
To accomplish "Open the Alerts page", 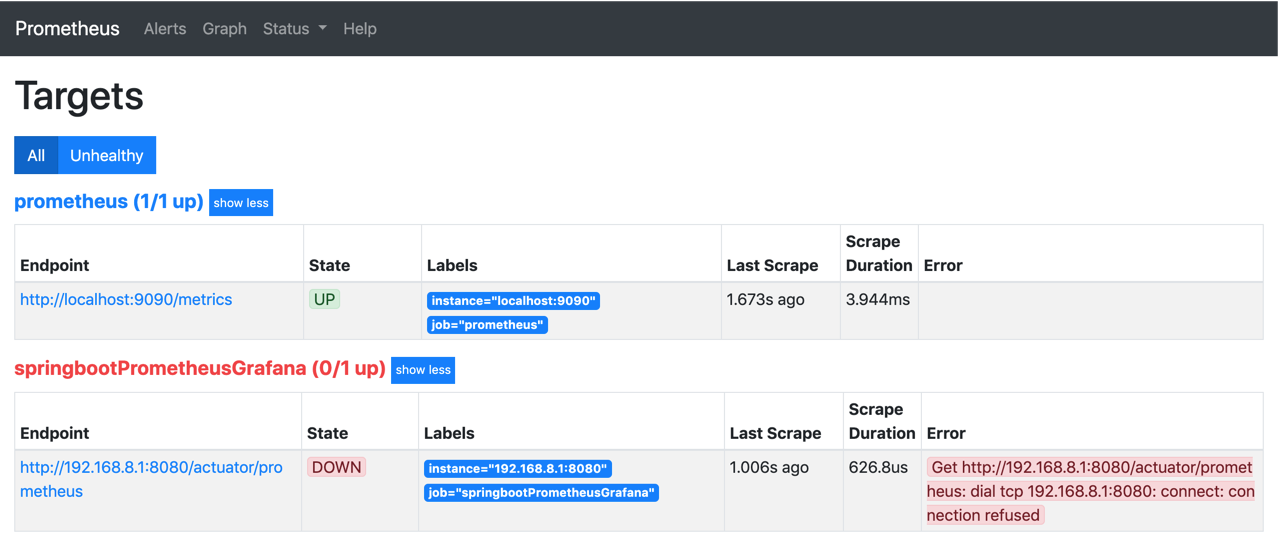I will (x=165, y=29).
